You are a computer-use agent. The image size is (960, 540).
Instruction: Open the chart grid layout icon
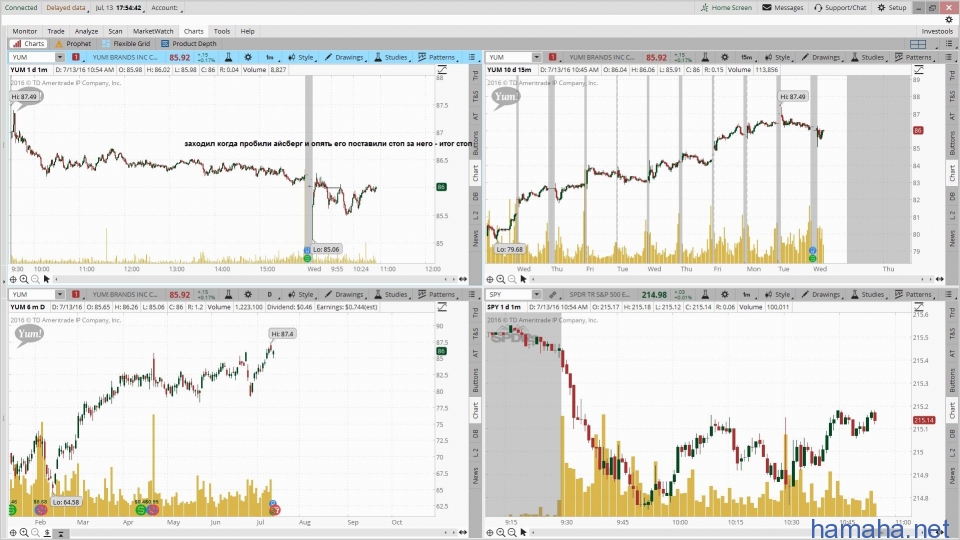tap(918, 44)
